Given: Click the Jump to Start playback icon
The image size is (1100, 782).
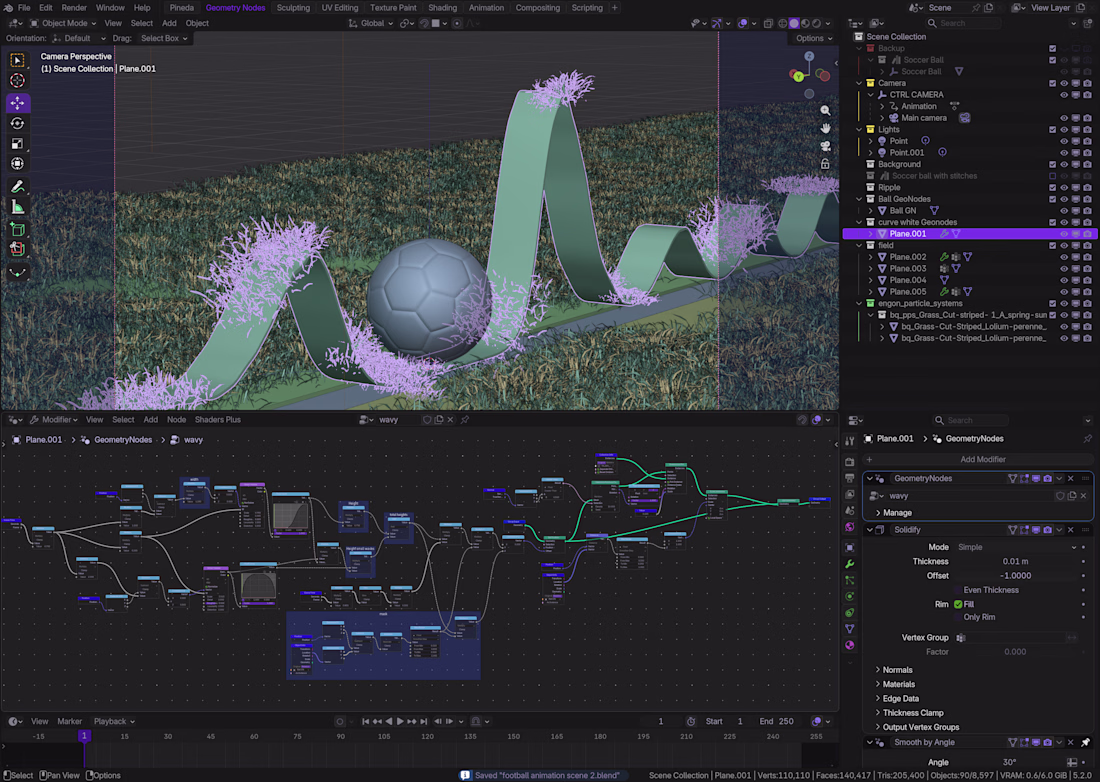Looking at the screenshot, I should [x=365, y=721].
